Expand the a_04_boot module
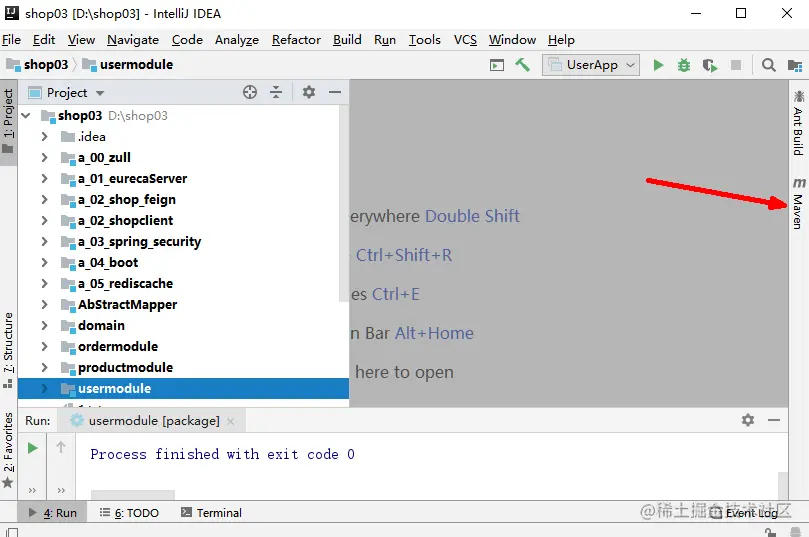 [x=44, y=263]
